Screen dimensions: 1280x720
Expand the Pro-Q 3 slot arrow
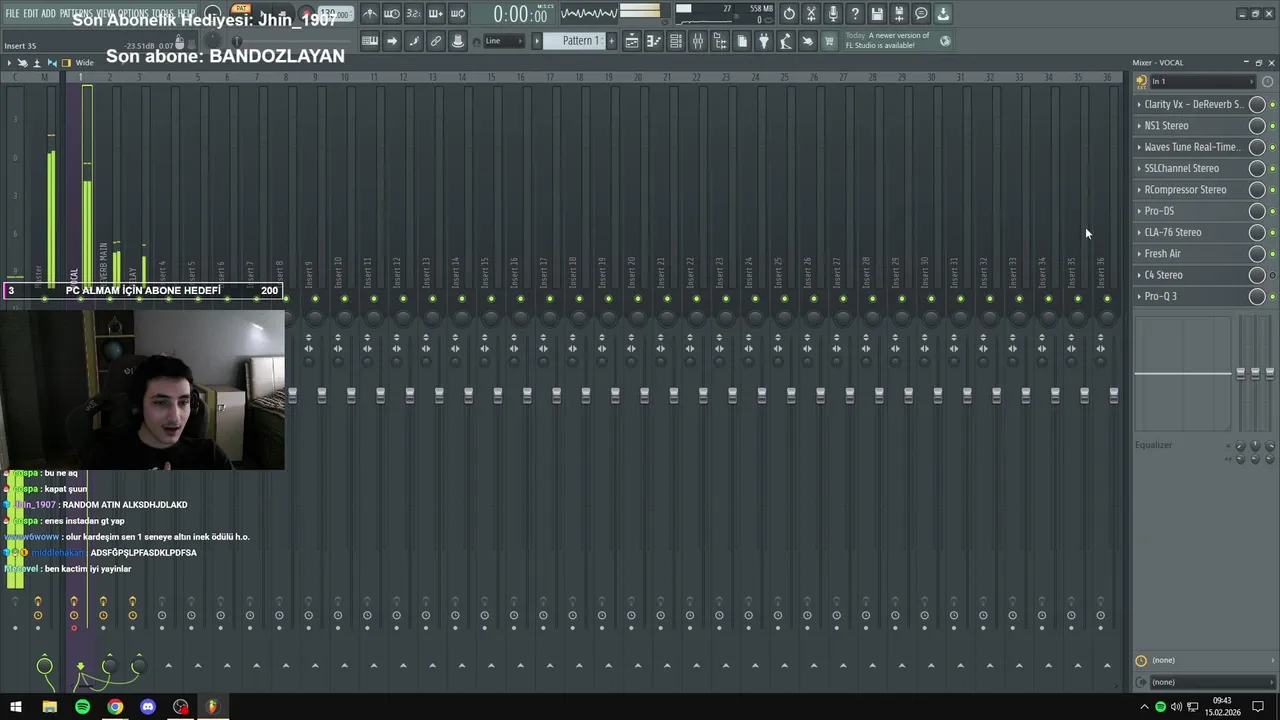(x=1139, y=296)
